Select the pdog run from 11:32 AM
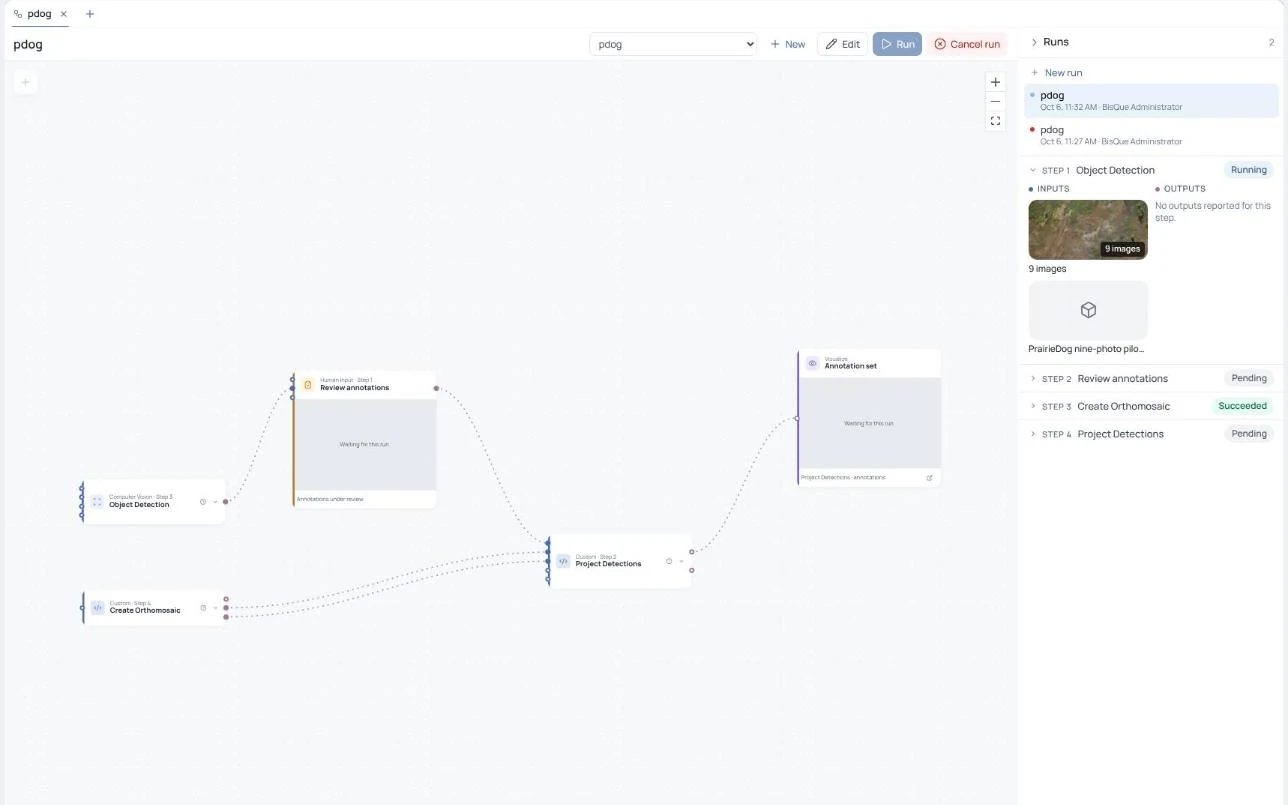This screenshot has height=805, width=1288. click(x=1151, y=100)
